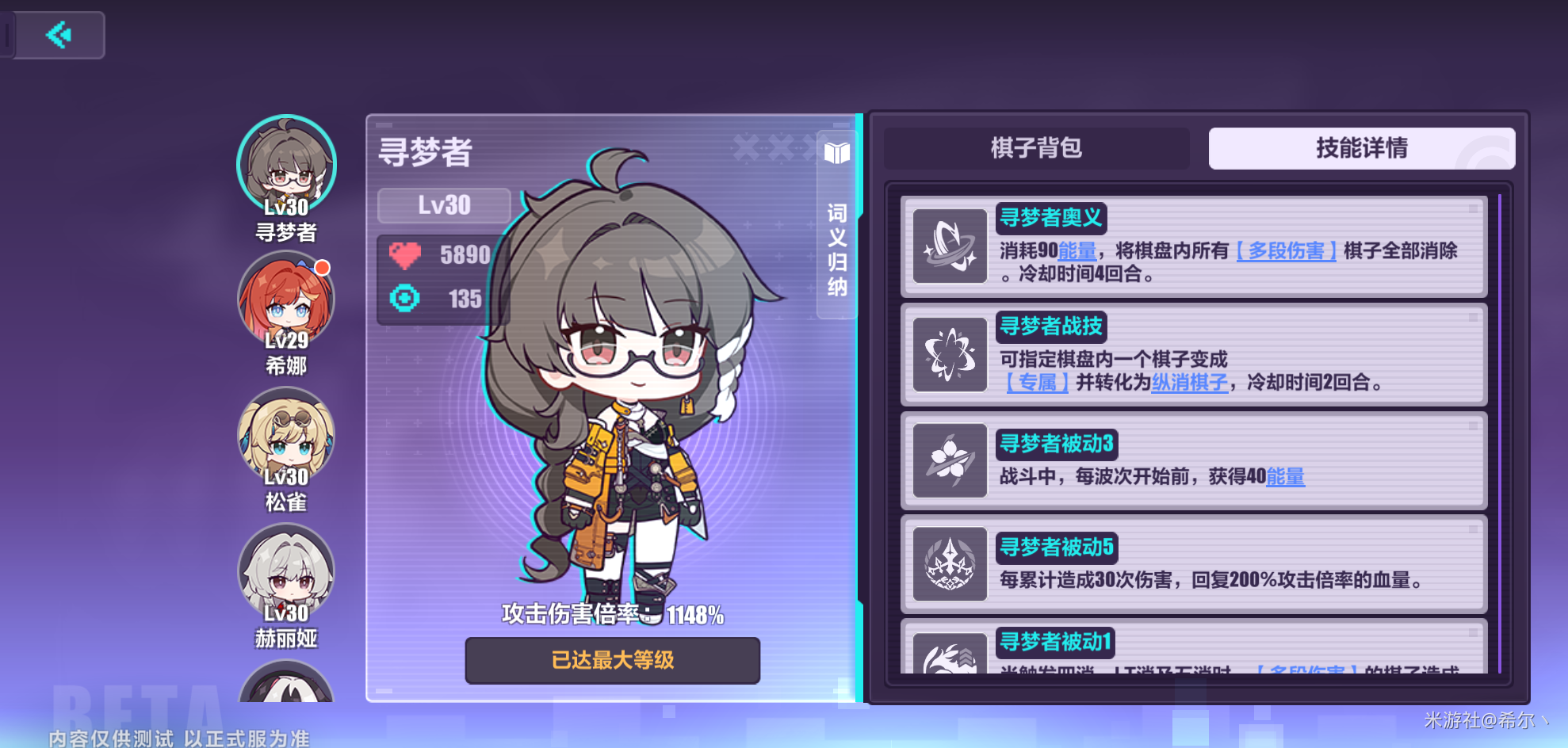Click the 寻梦者被动3 skill icon
1568x748 pixels.
[x=950, y=460]
